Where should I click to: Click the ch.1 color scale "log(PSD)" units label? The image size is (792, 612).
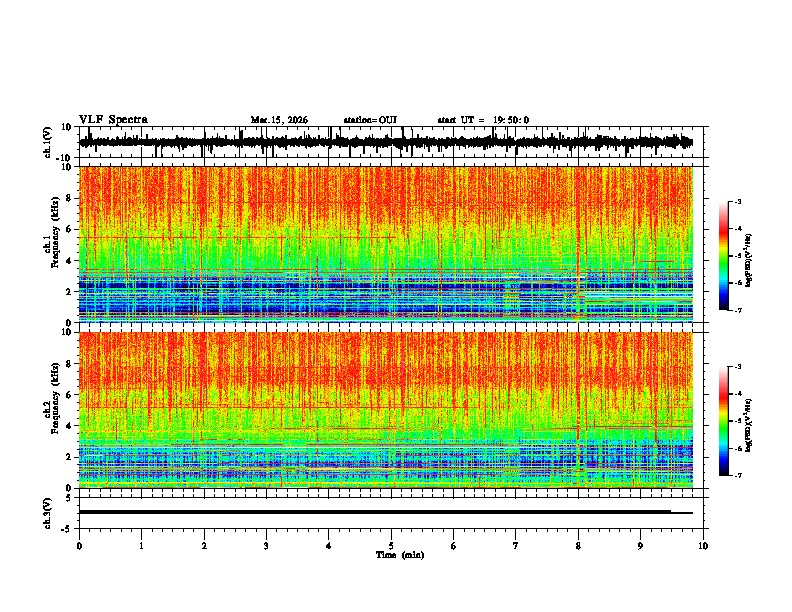pyautogui.click(x=748, y=260)
